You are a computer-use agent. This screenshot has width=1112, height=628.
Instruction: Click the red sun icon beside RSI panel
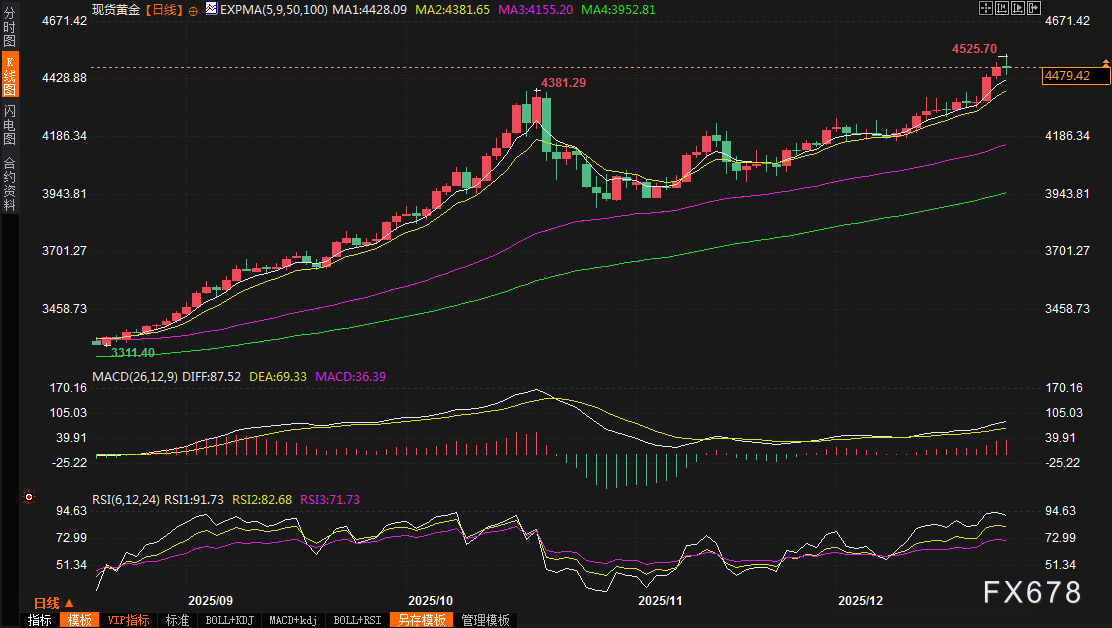(30, 496)
